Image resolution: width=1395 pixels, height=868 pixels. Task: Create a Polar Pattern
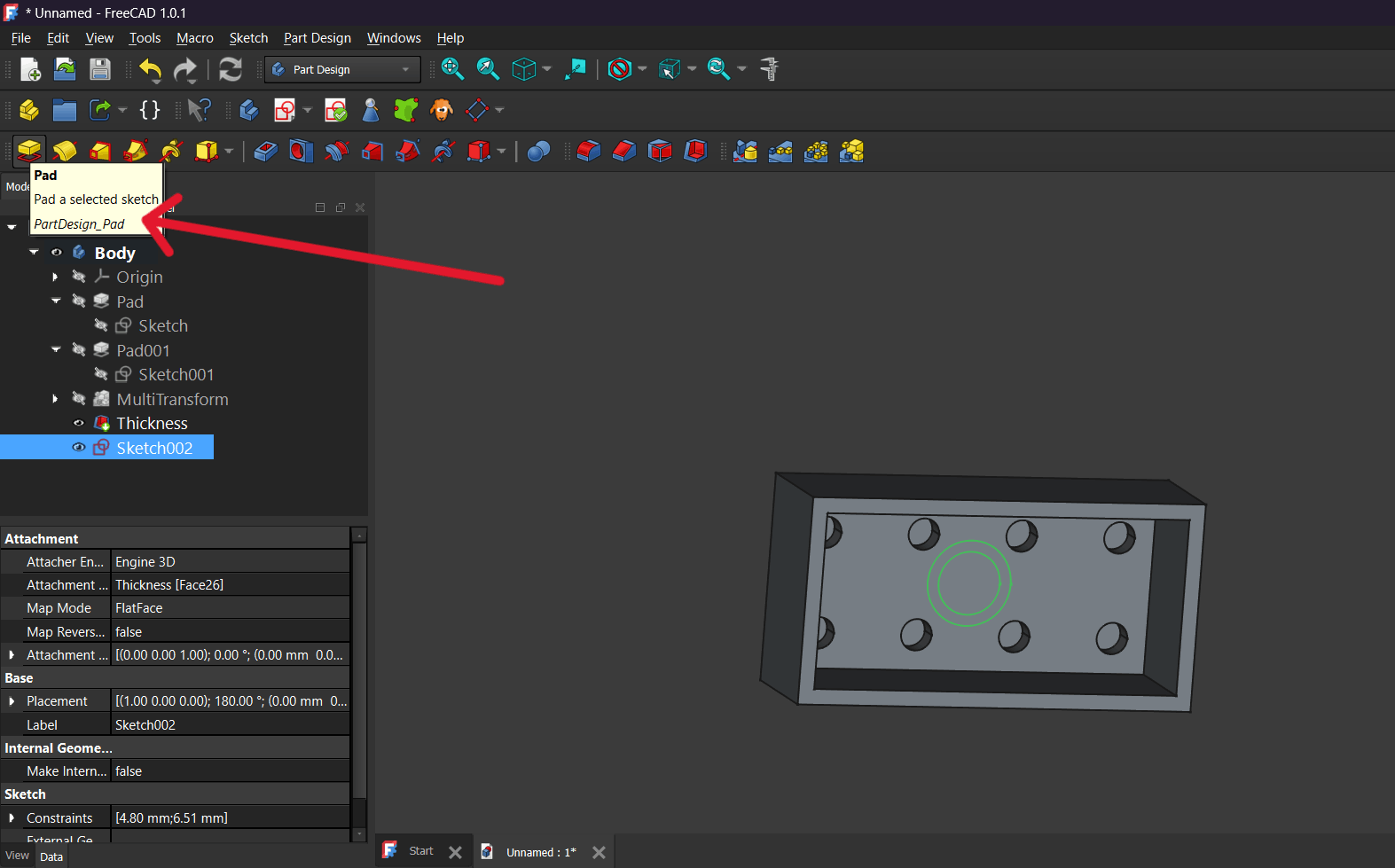[x=816, y=151]
